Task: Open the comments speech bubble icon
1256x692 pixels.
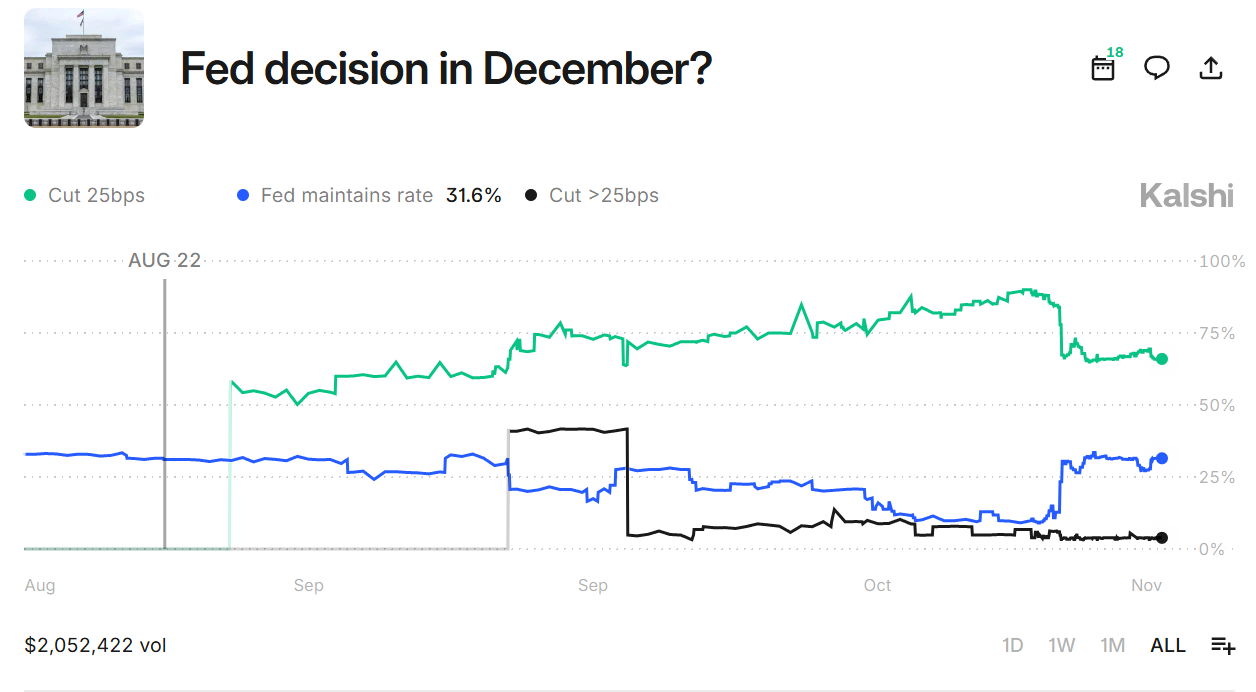Action: pyautogui.click(x=1157, y=68)
